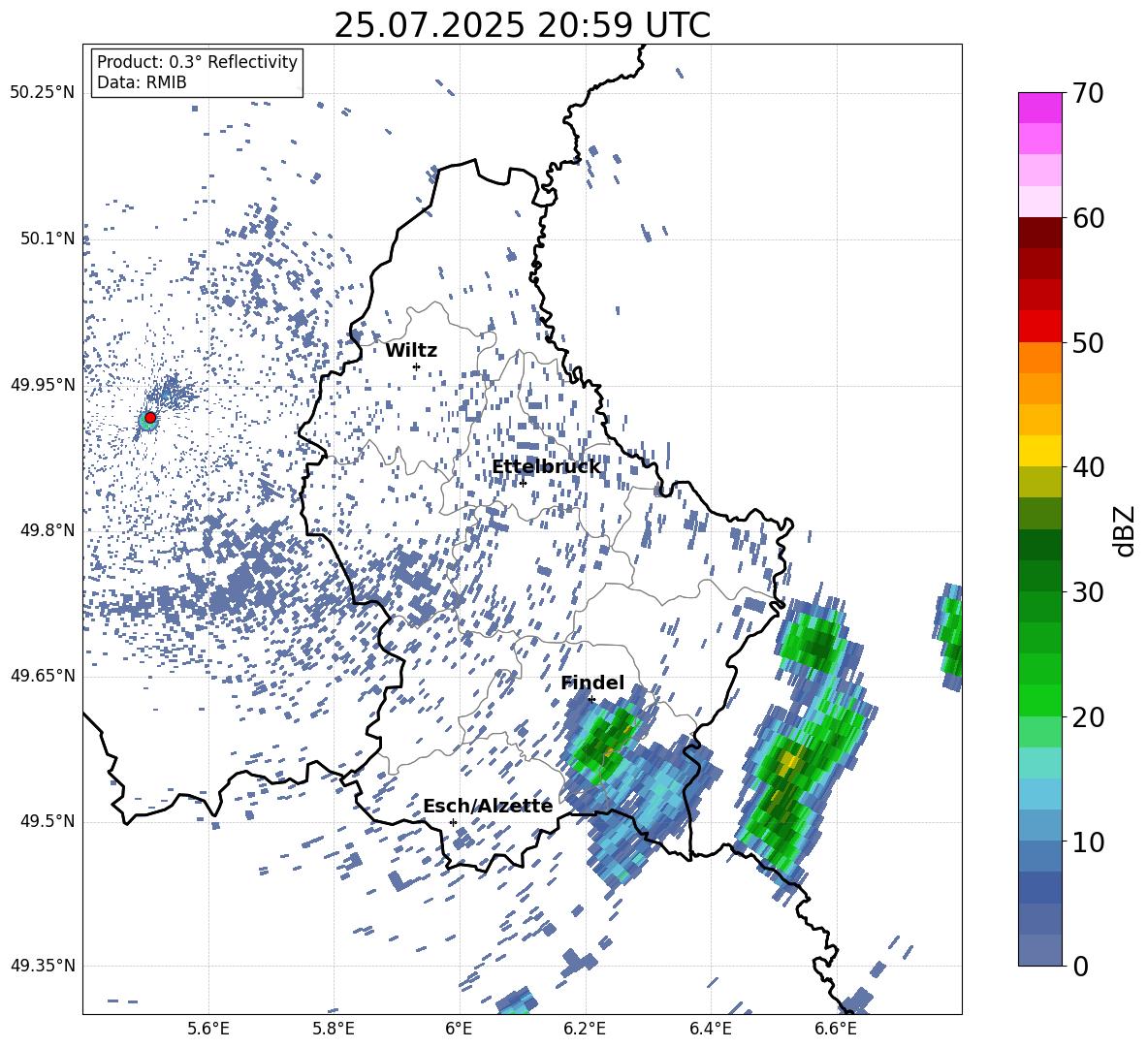The width and height of the screenshot is (1148, 1048).
Task: Click the dBZ colorbar axis label
Action: tap(1125, 530)
